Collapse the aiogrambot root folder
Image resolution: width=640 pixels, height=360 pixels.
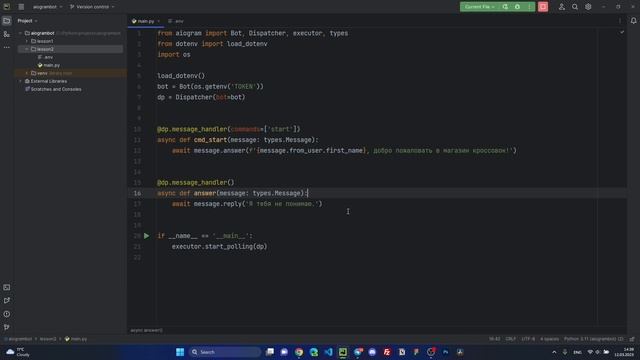click(20, 33)
